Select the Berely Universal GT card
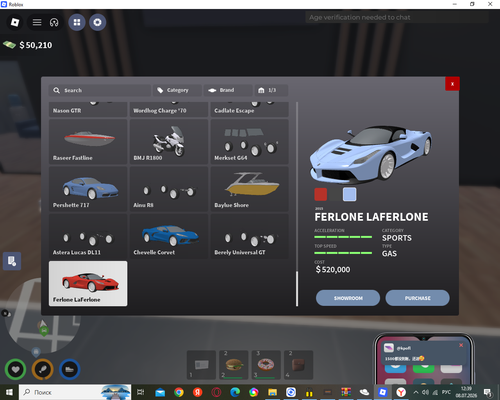500x400 pixels. 249,236
